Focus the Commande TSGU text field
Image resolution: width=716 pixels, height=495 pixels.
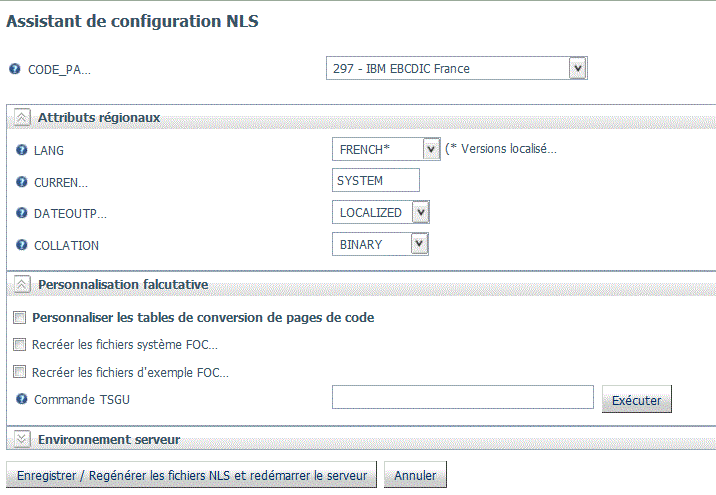[x=463, y=397]
